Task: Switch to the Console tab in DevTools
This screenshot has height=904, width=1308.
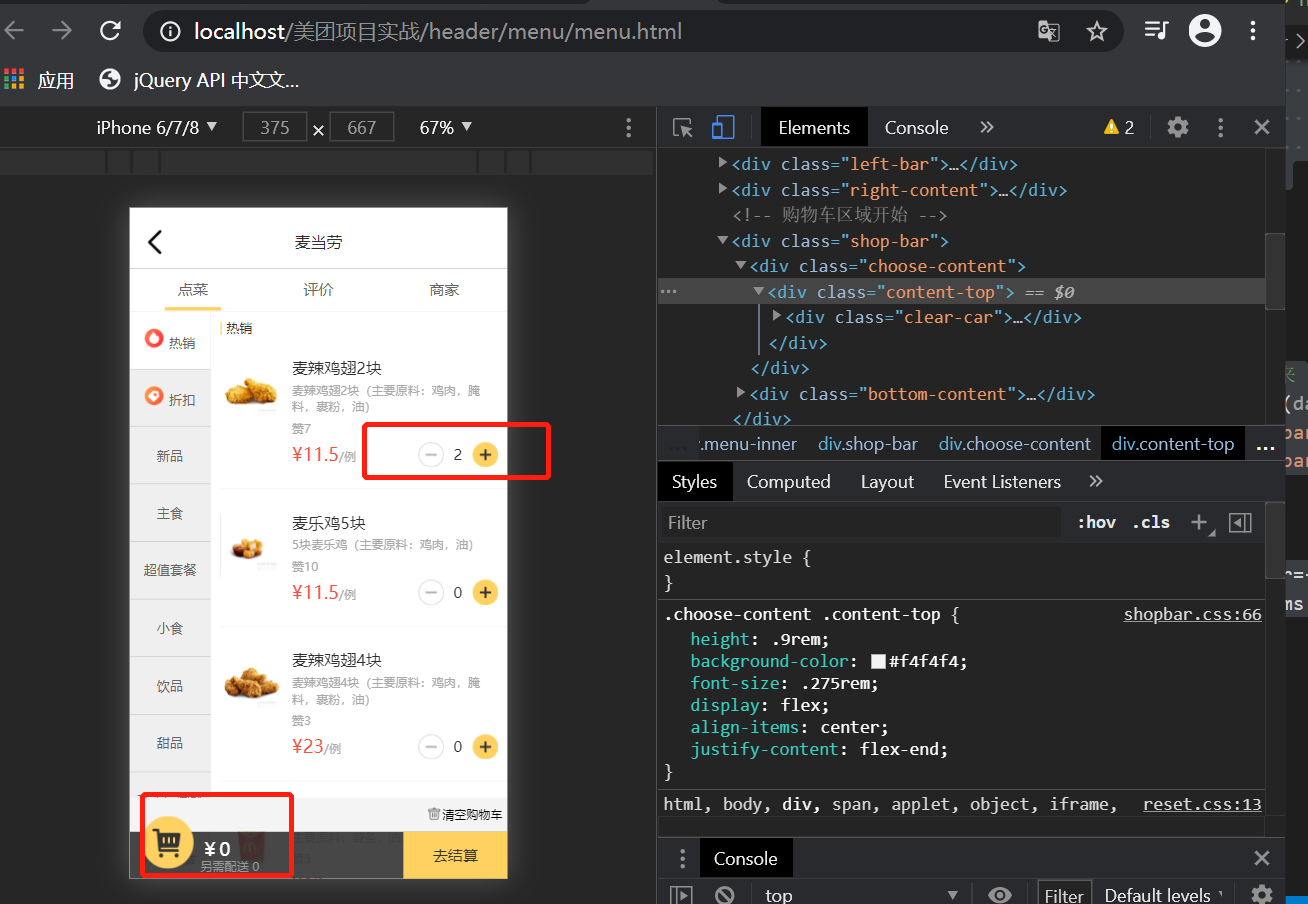Action: [916, 128]
